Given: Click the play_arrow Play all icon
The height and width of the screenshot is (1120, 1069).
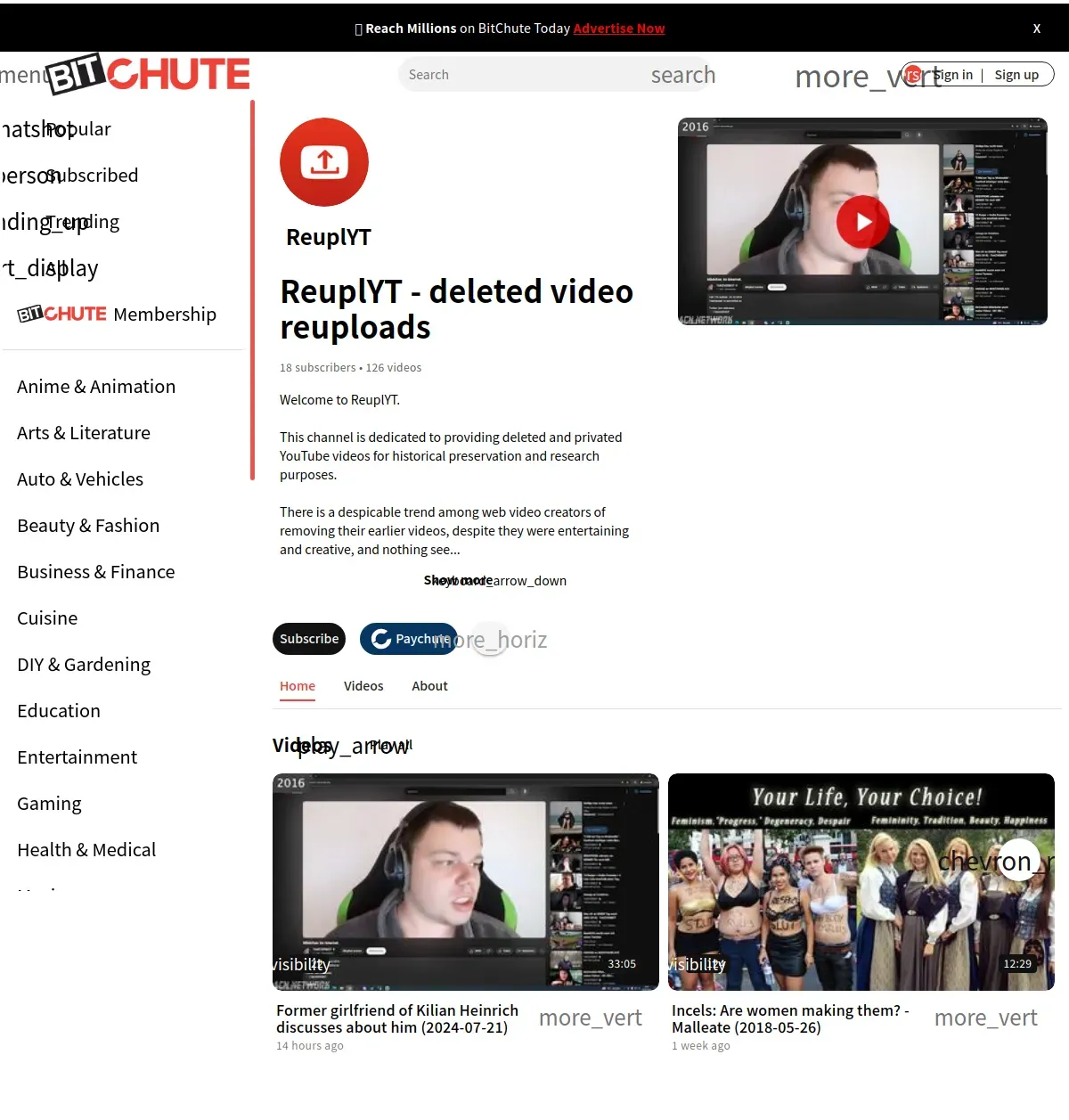Looking at the screenshot, I should tap(354, 746).
